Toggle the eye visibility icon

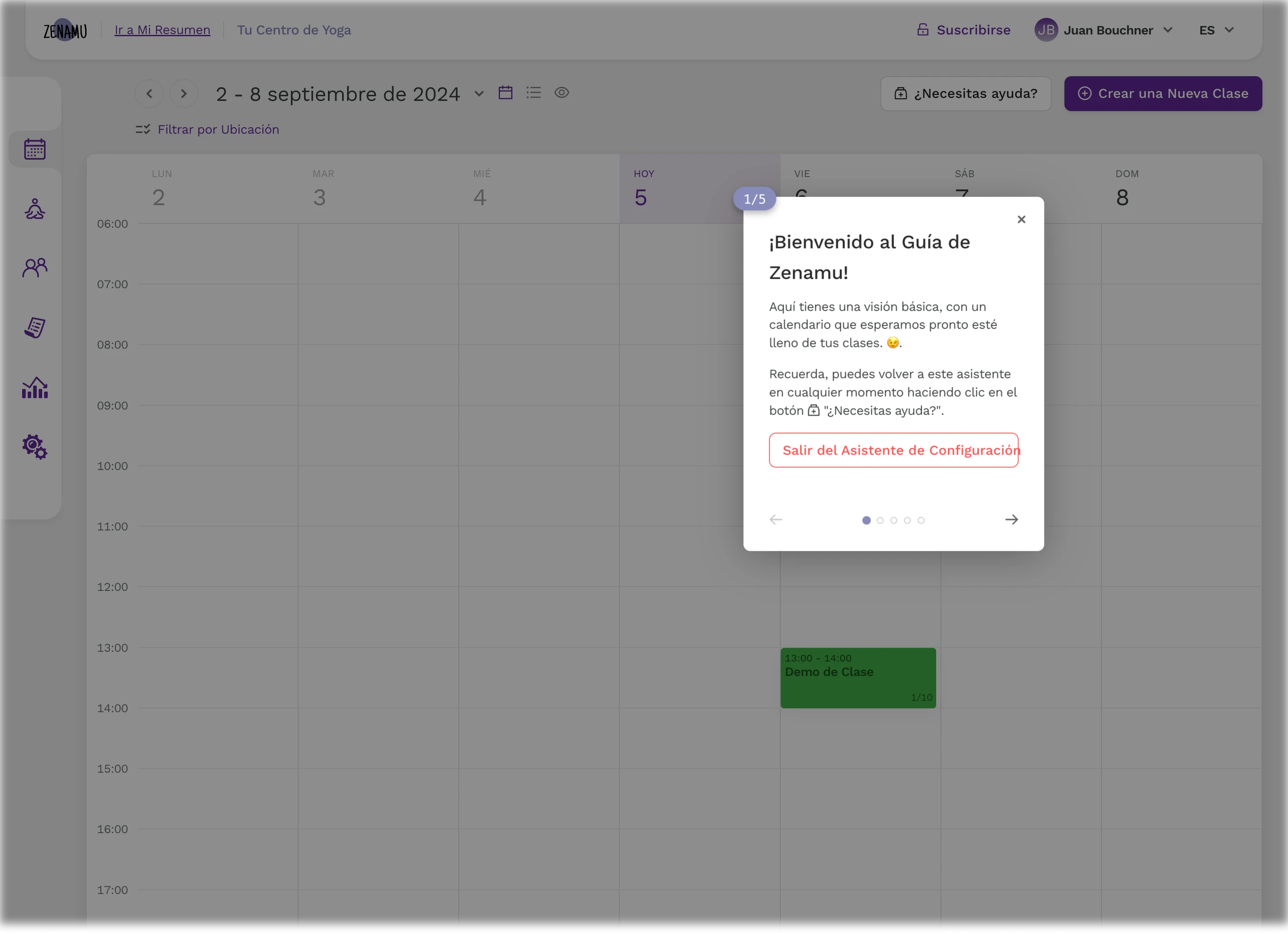(x=562, y=92)
